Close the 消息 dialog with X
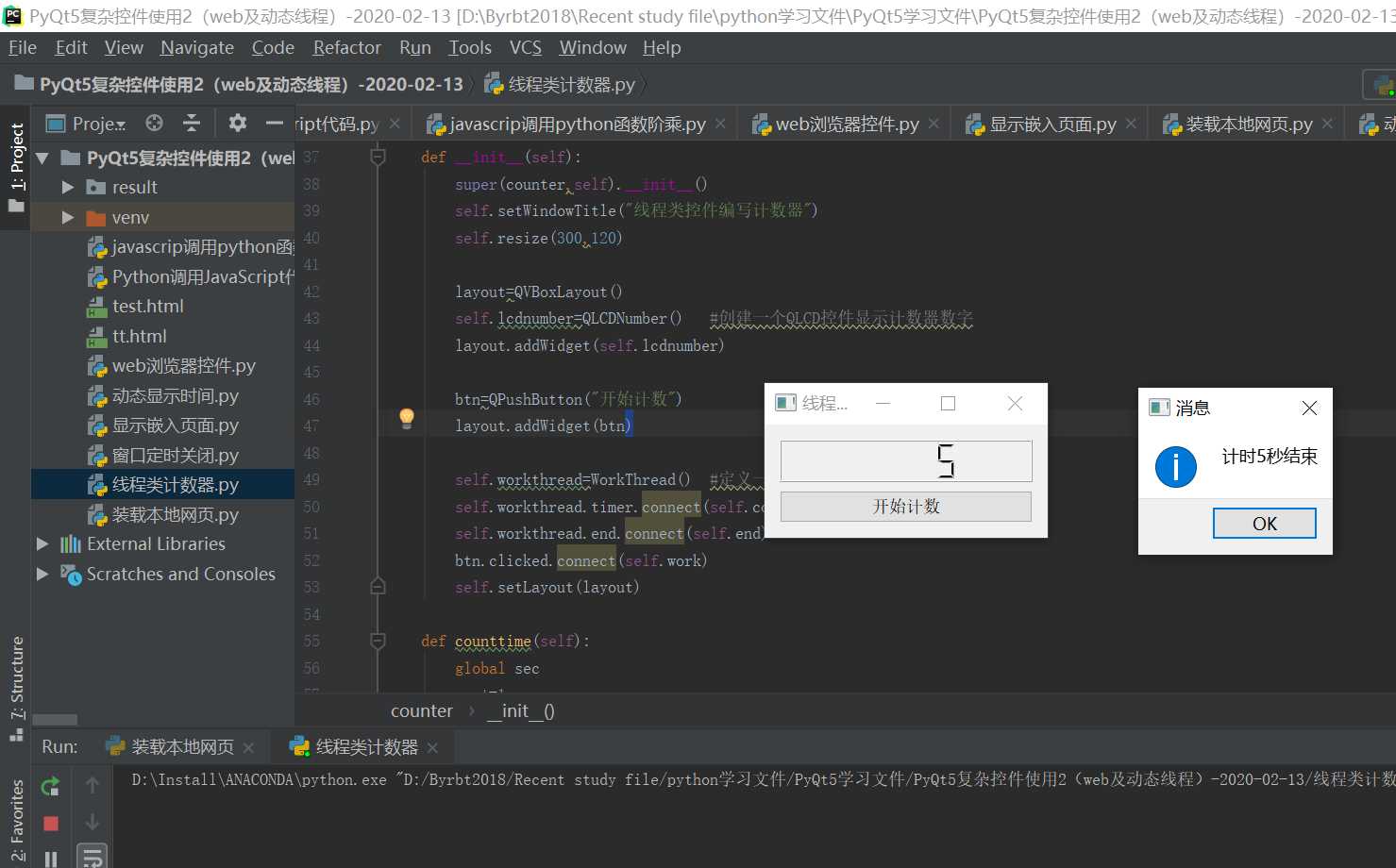The width and height of the screenshot is (1396, 868). [1309, 408]
